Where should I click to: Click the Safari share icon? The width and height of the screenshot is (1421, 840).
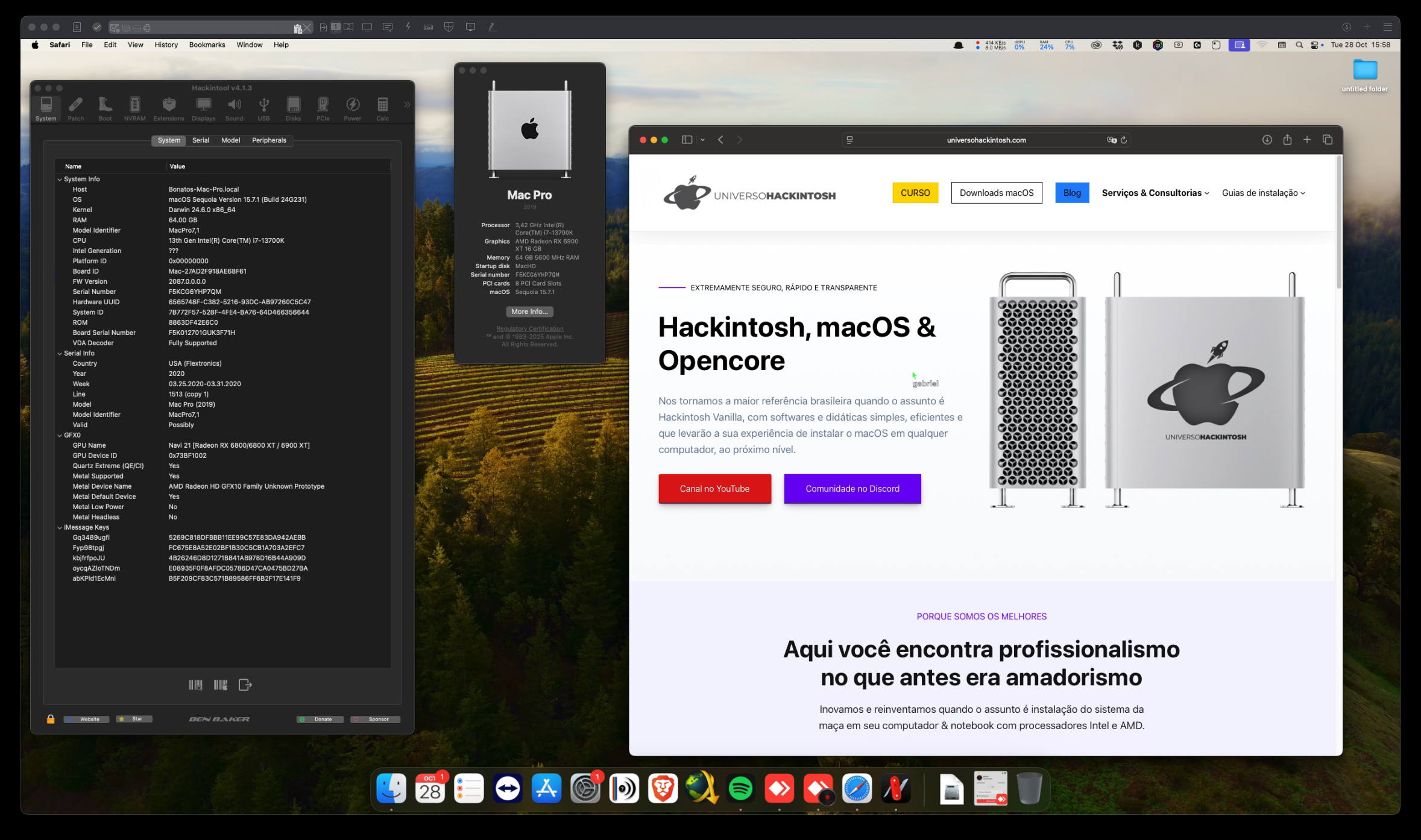point(1287,140)
